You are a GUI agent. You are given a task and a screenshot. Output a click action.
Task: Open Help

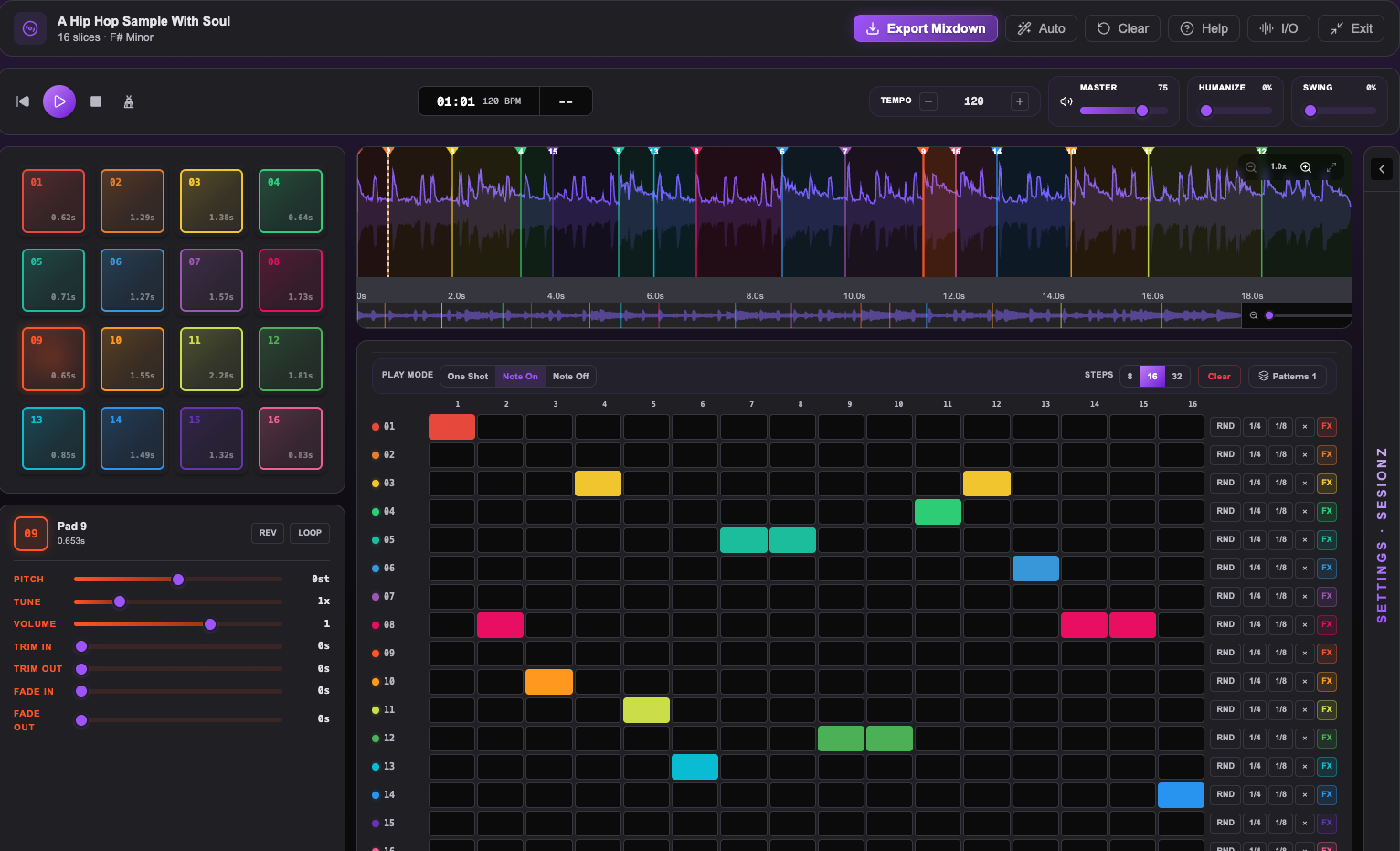[x=1204, y=28]
